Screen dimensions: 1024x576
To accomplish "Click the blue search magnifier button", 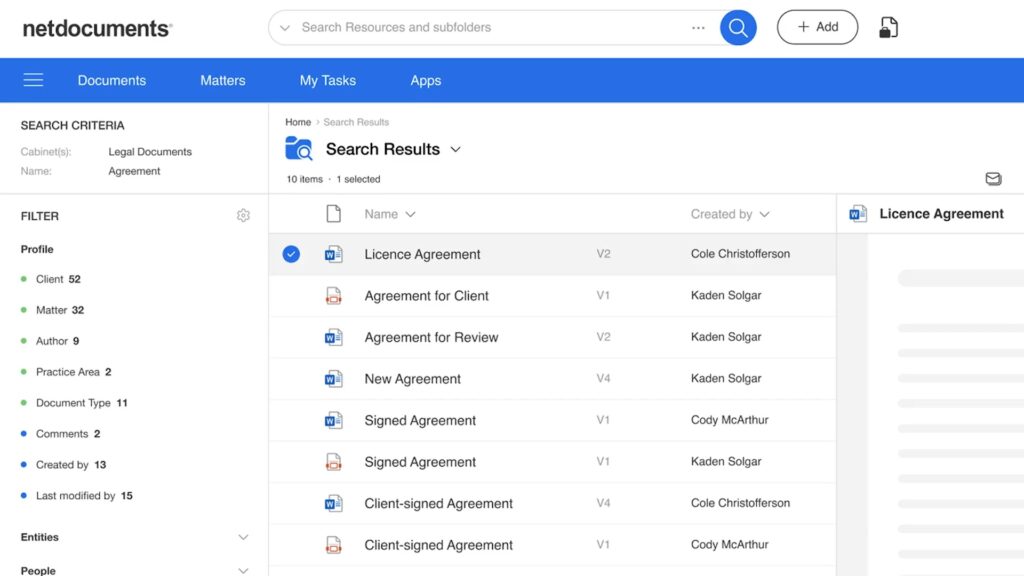I will [738, 27].
